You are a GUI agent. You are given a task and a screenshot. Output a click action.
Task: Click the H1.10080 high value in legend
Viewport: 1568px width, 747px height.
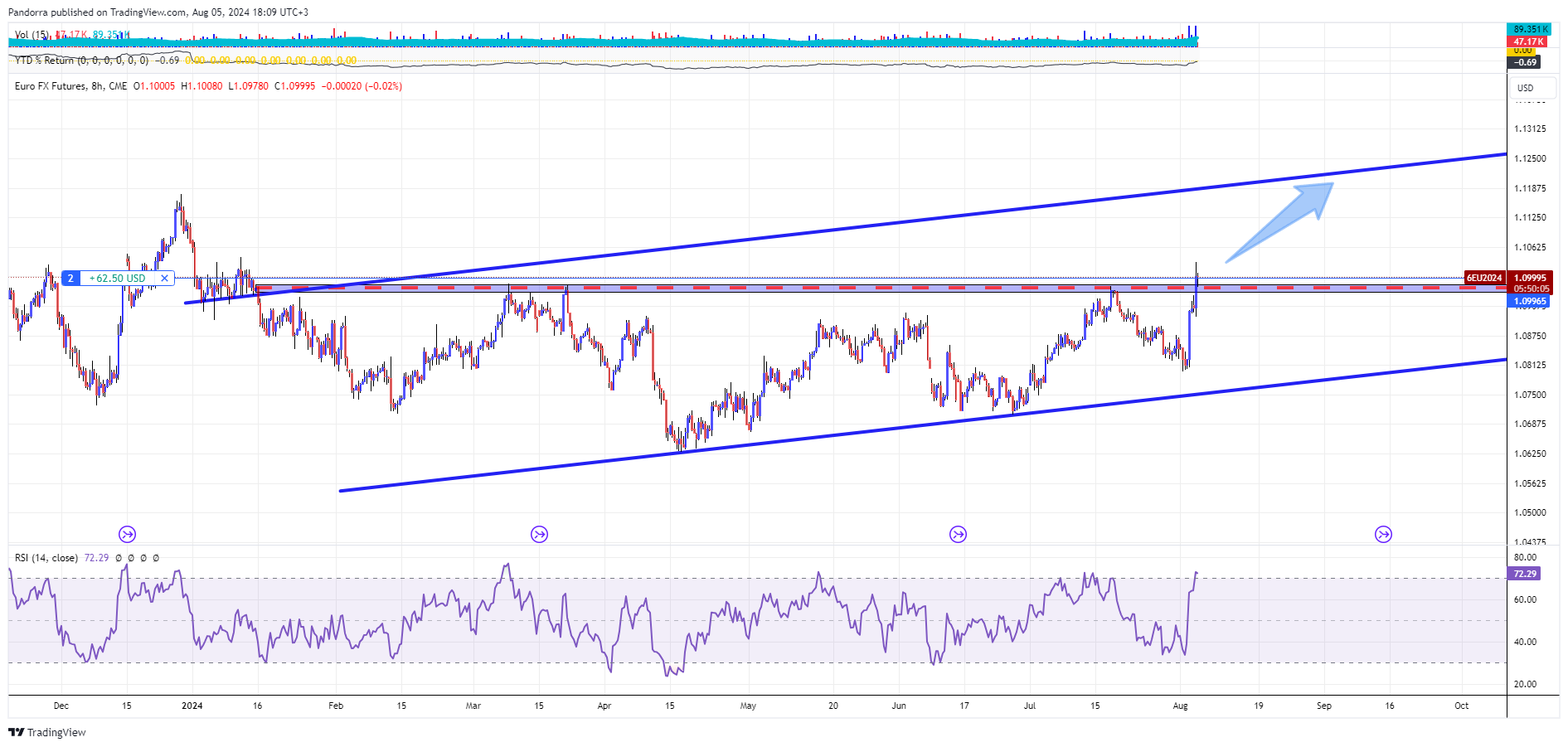[x=201, y=86]
